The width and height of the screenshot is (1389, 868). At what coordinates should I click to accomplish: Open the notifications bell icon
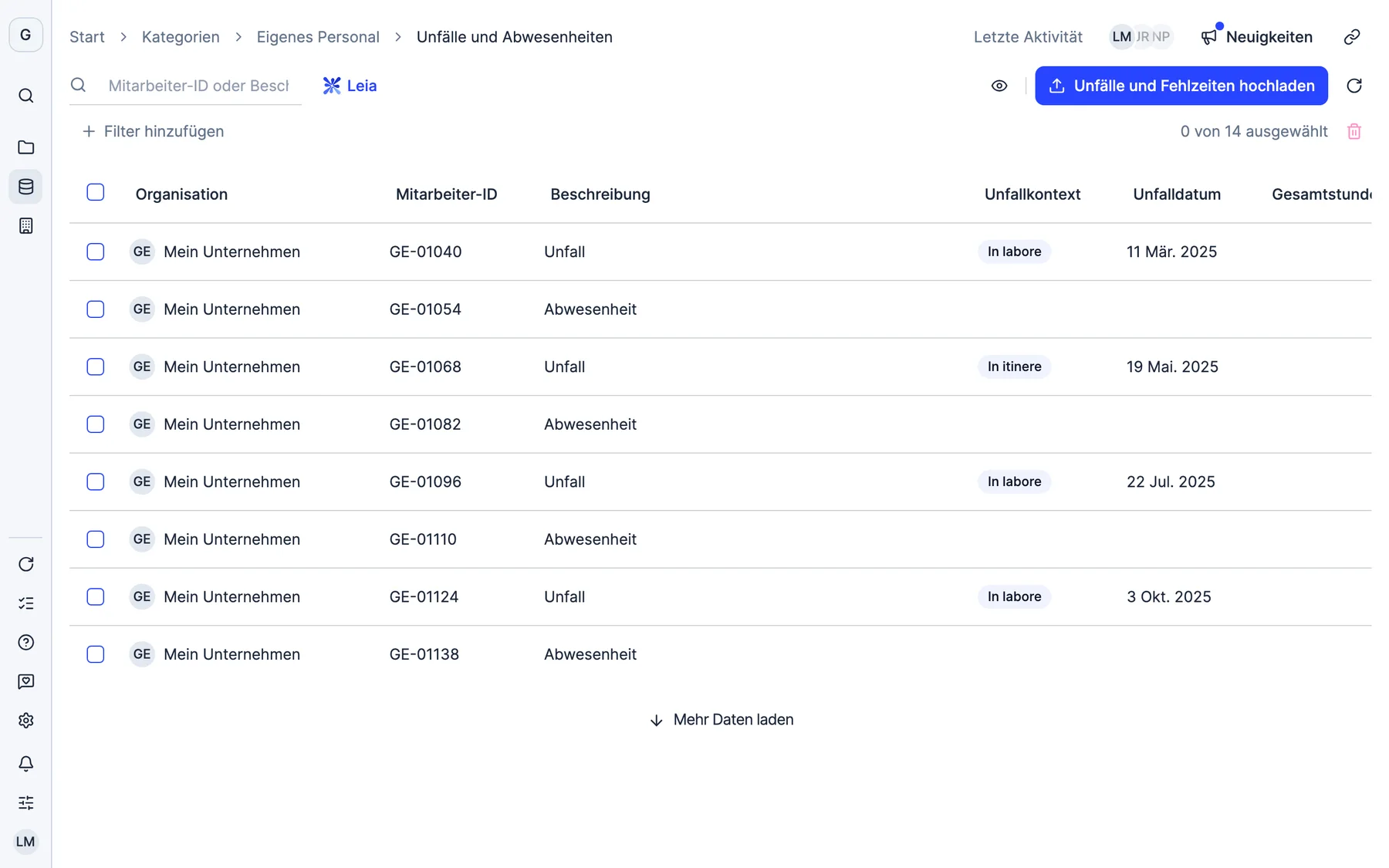pyautogui.click(x=25, y=764)
